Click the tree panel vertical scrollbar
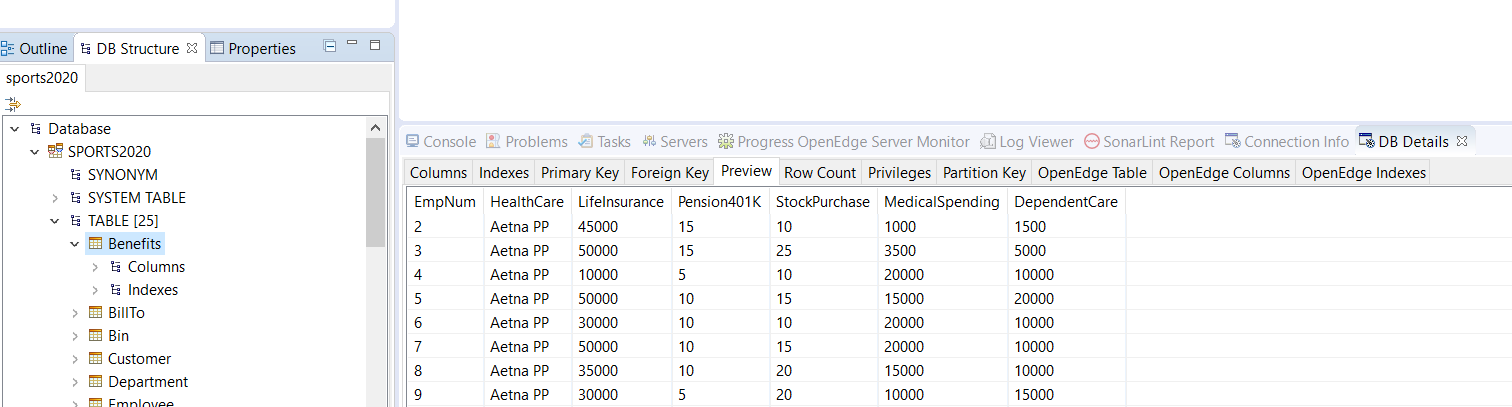This screenshot has width=1512, height=407. pos(376,192)
